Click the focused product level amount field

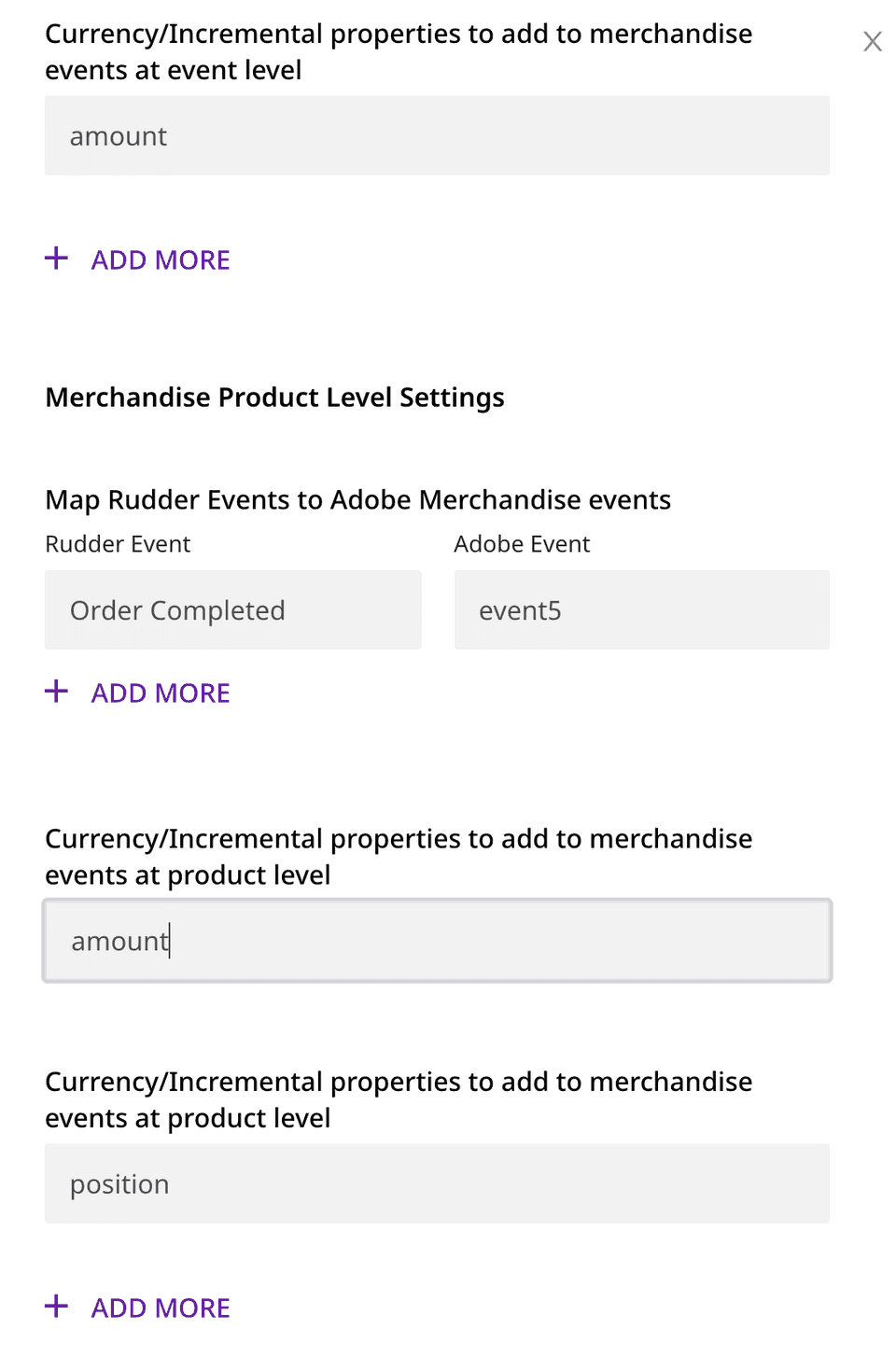click(x=437, y=941)
